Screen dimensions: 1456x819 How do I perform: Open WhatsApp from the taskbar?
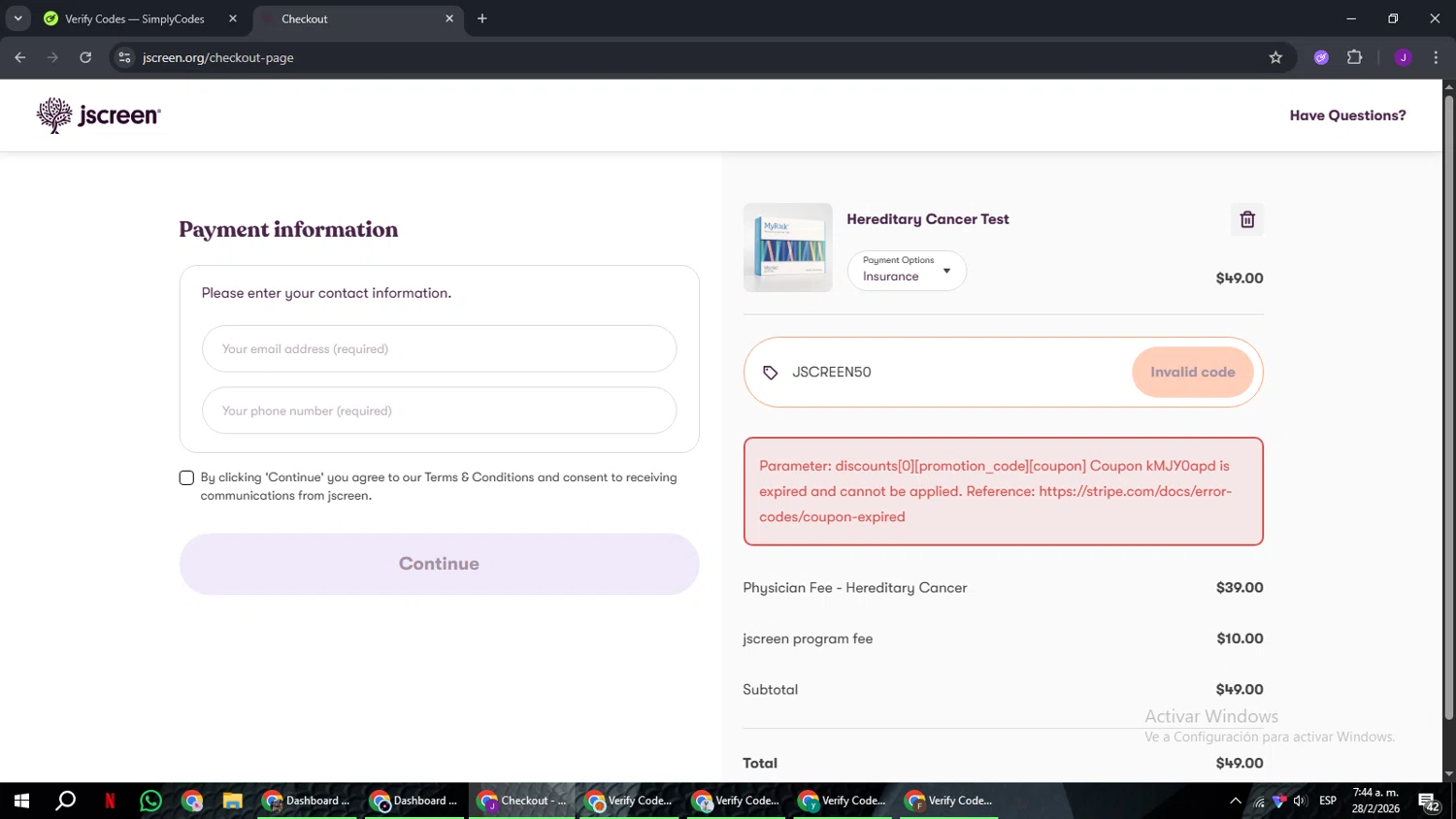(151, 801)
